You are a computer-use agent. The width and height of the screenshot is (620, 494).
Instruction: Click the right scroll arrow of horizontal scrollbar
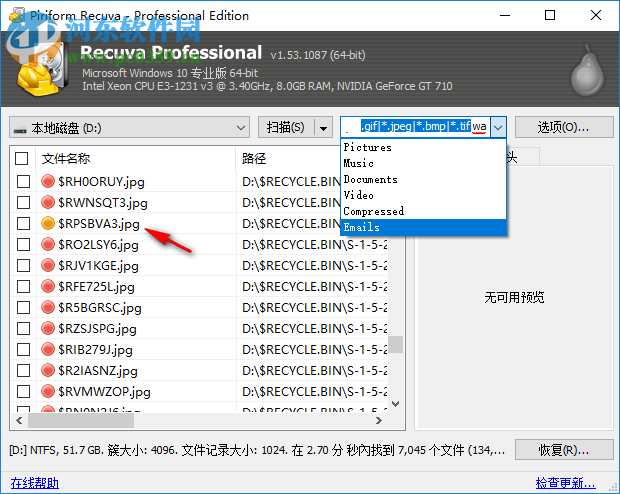(379, 420)
